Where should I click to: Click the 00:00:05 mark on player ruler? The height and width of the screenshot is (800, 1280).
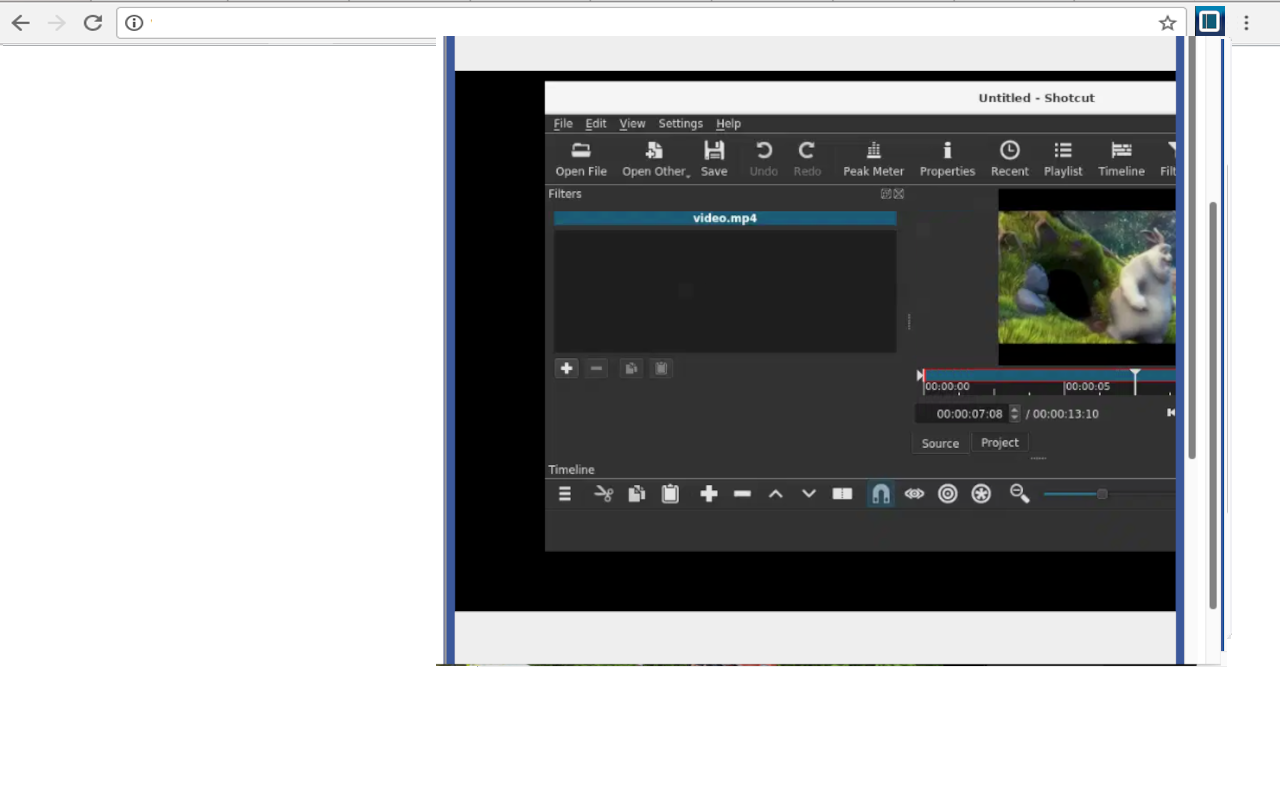[1087, 386]
